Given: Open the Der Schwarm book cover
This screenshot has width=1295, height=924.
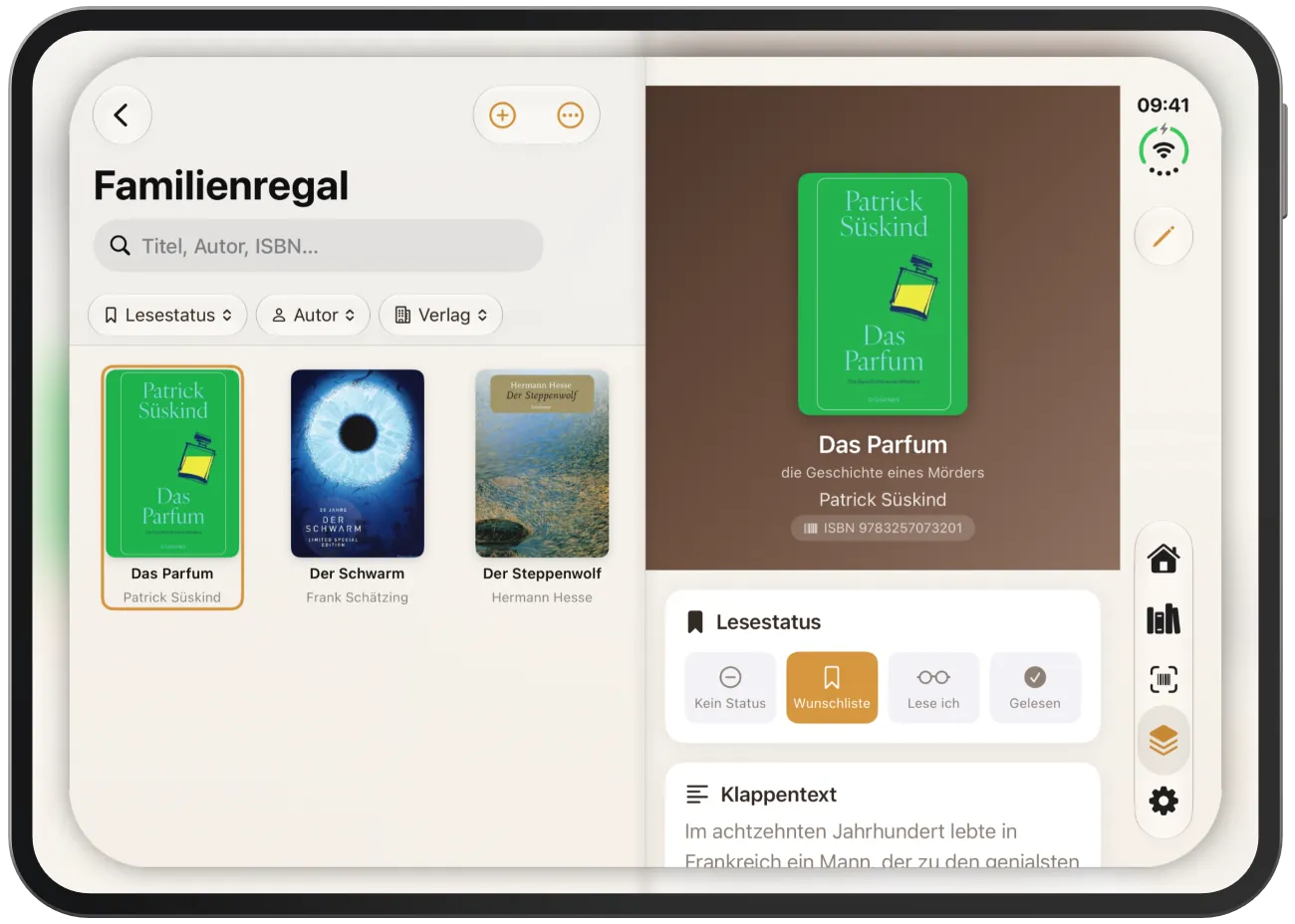Looking at the screenshot, I should [358, 464].
